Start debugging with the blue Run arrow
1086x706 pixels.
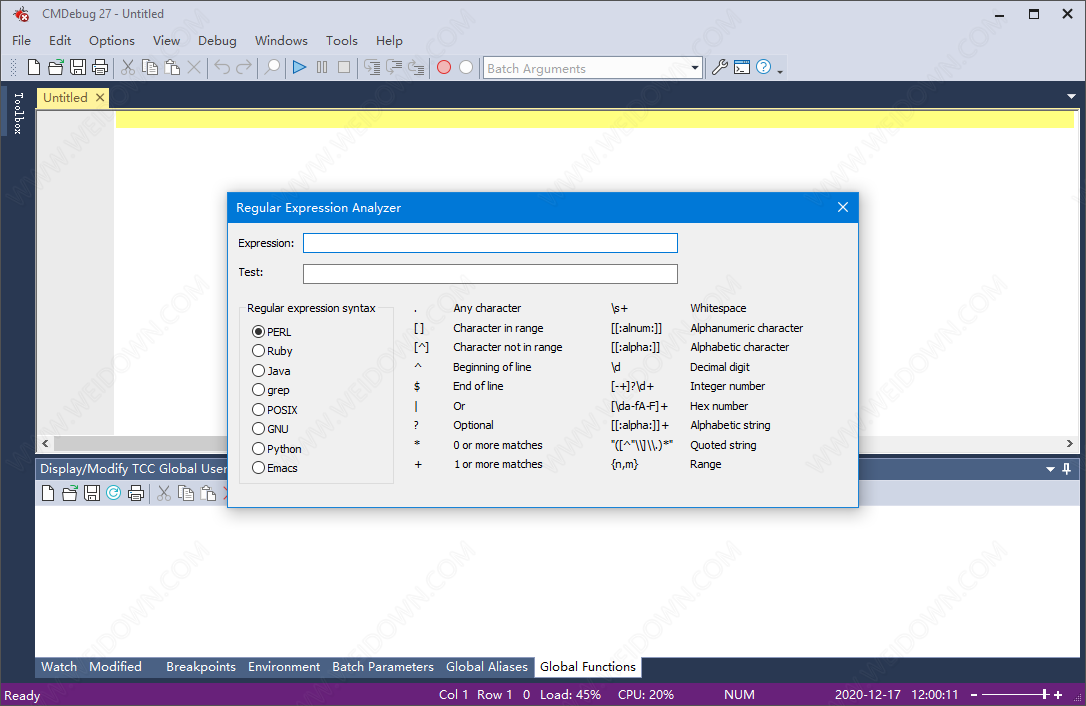pyautogui.click(x=299, y=67)
